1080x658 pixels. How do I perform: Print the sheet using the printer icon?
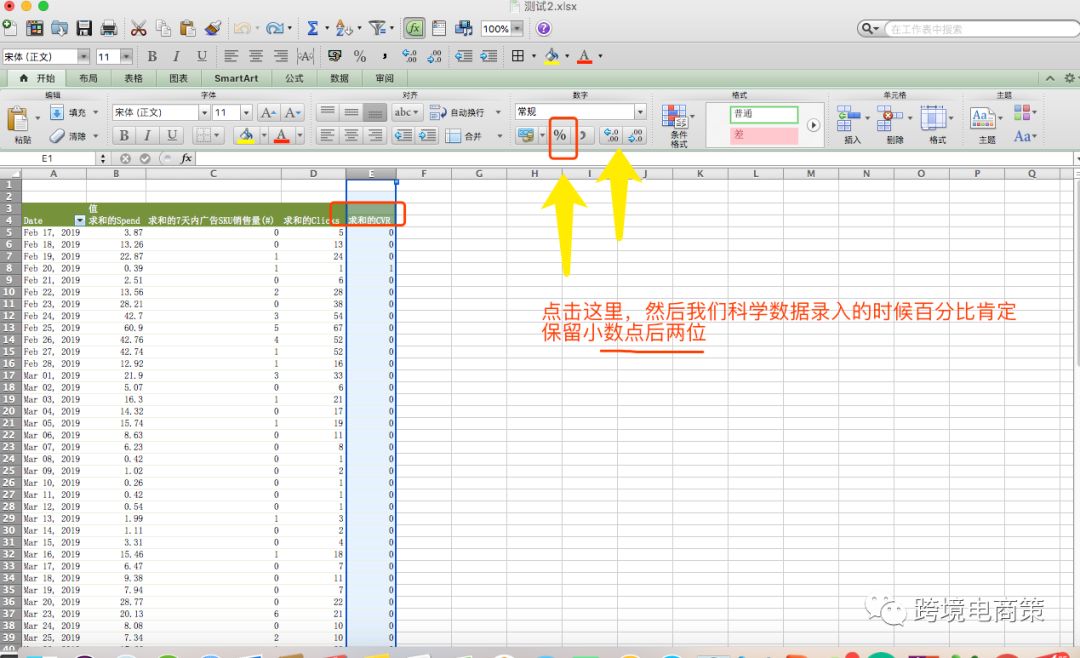(109, 28)
